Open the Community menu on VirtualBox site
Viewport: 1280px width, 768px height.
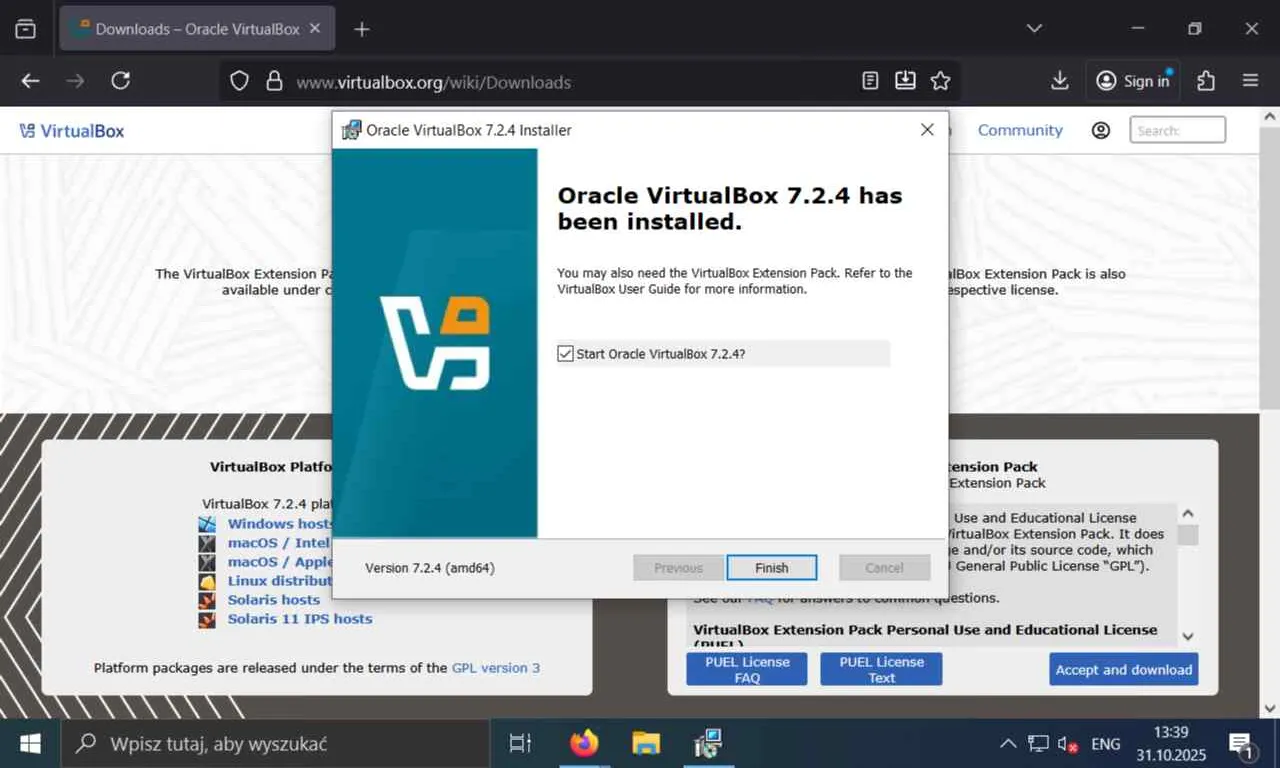point(1020,130)
